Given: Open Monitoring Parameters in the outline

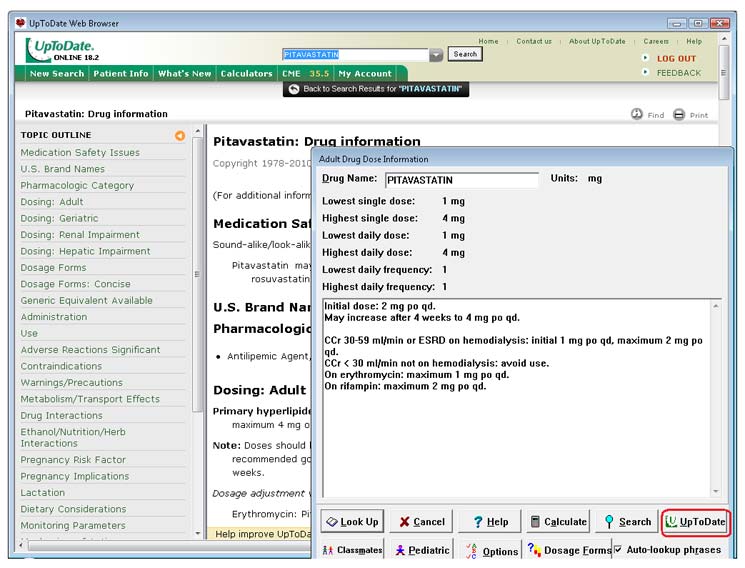Looking at the screenshot, I should coord(73,525).
